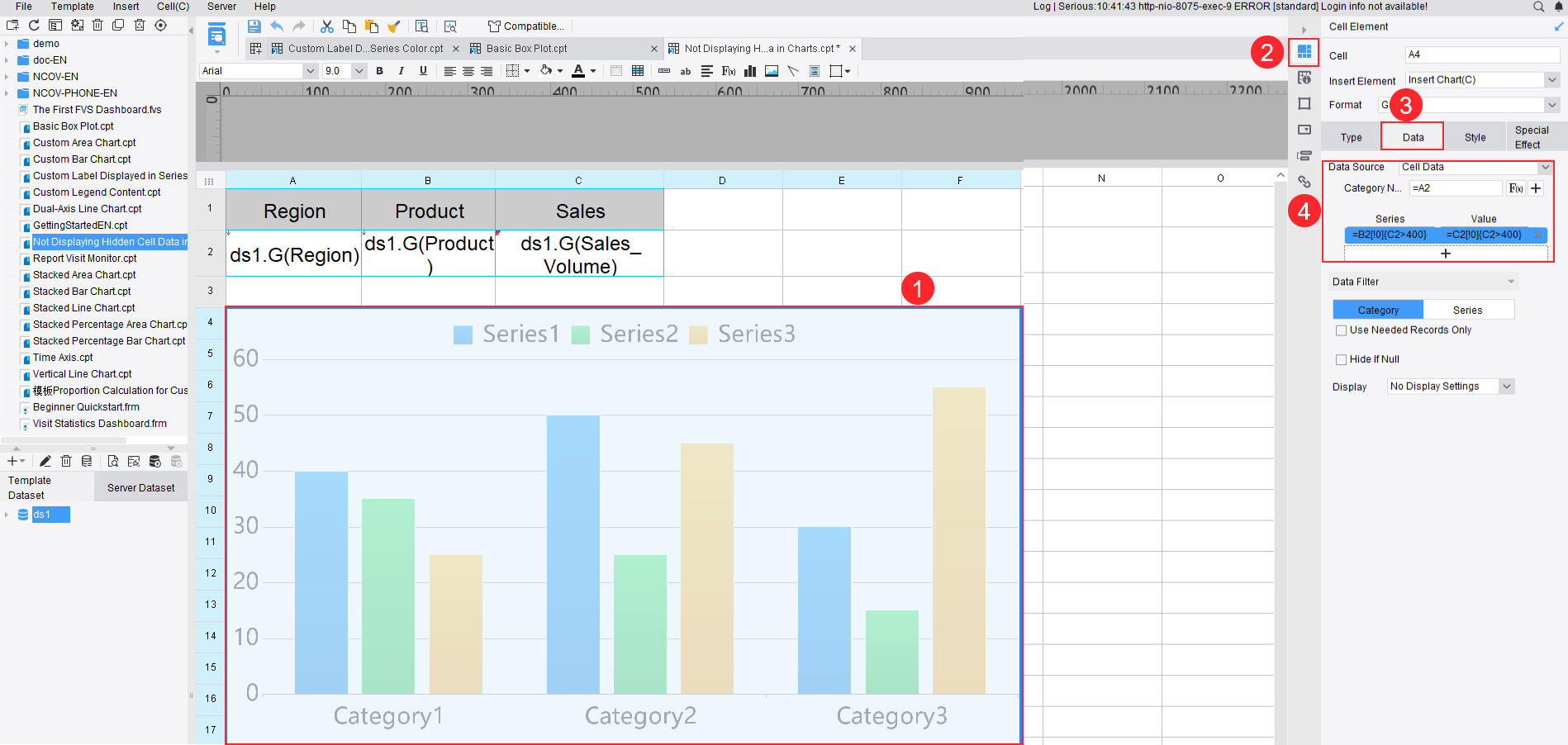The height and width of the screenshot is (745, 1568).
Task: Open the font name Arial dropdown
Action: [311, 71]
